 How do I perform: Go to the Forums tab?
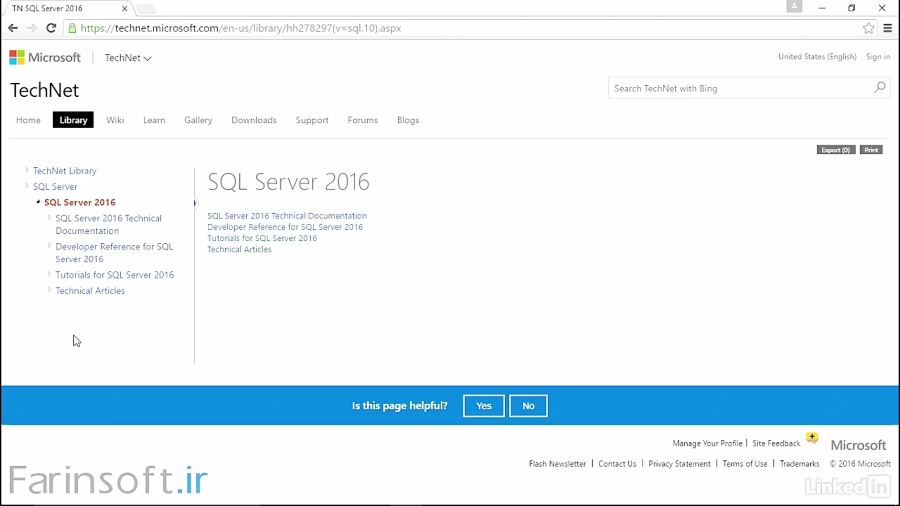pos(362,120)
